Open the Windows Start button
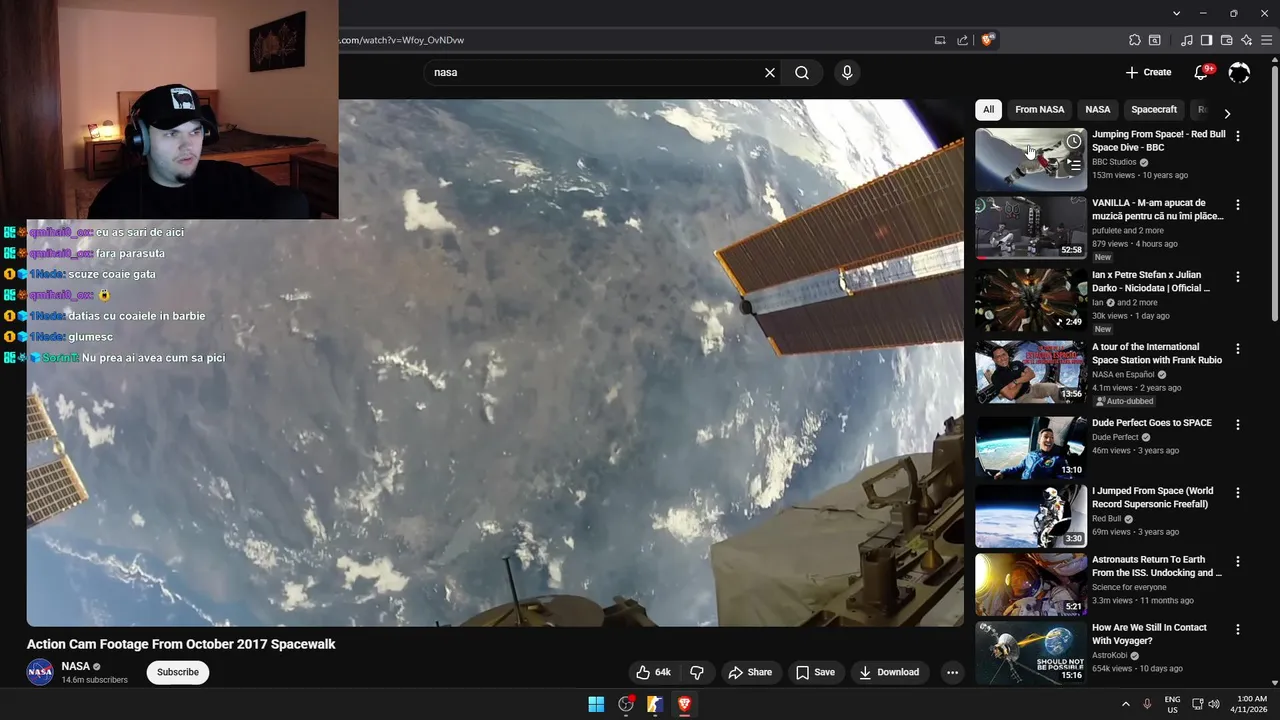Viewport: 1280px width, 720px height. point(596,704)
